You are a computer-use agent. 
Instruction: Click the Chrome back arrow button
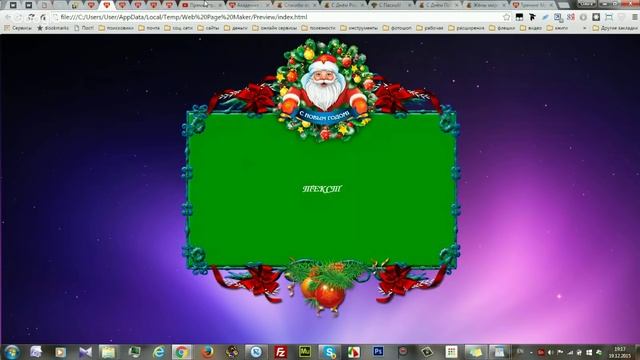tap(7, 17)
